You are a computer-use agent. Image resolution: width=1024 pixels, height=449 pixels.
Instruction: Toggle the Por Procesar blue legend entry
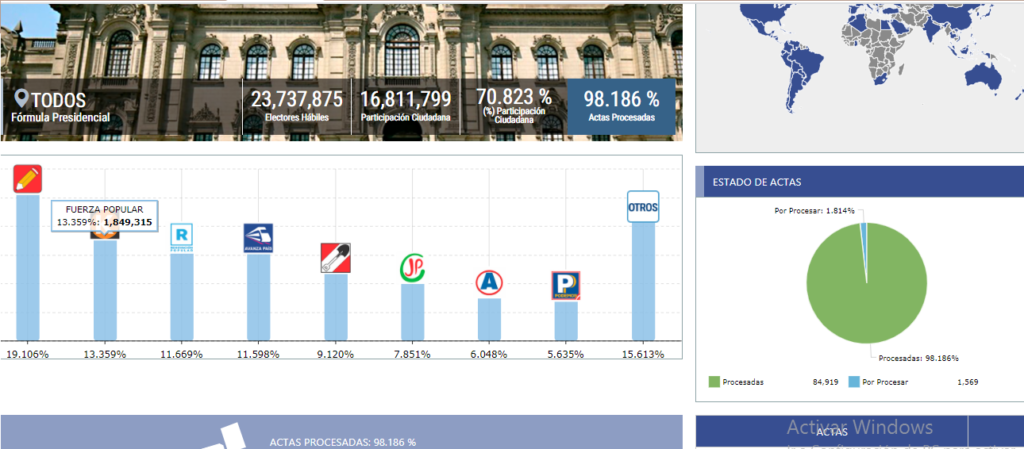881,381
